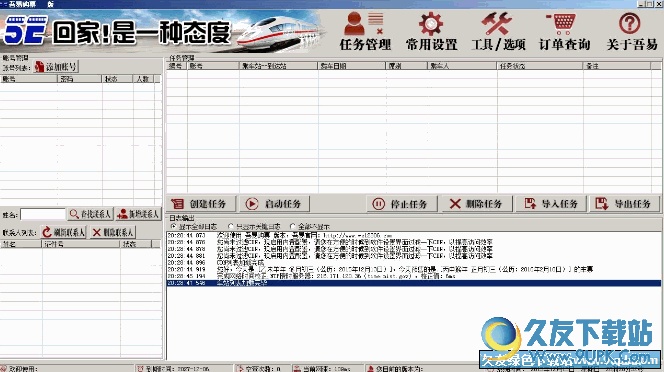664x372 pixels.
Task: Click 乘车站-到达站 column header
Action: point(278,66)
